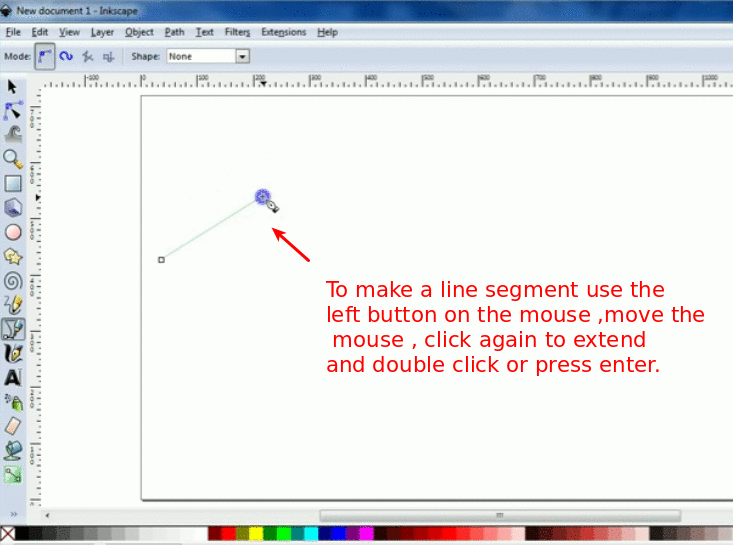Select the Pencil freehand tool
Viewport: 733px width, 545px height.
click(x=13, y=305)
